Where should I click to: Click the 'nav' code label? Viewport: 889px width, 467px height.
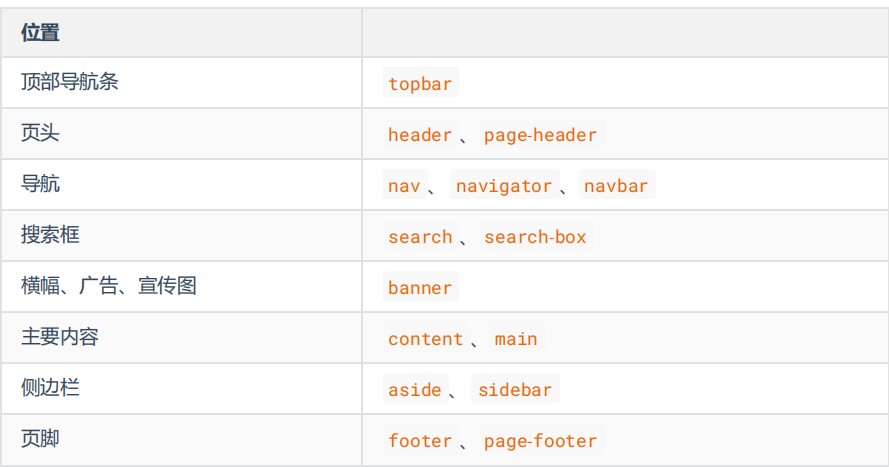pyautogui.click(x=404, y=186)
